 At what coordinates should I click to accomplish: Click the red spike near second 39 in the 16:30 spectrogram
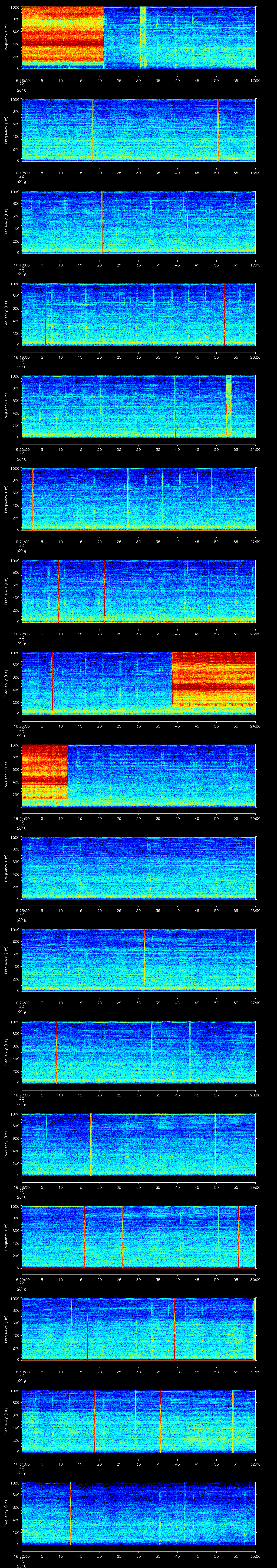pyautogui.click(x=174, y=1329)
